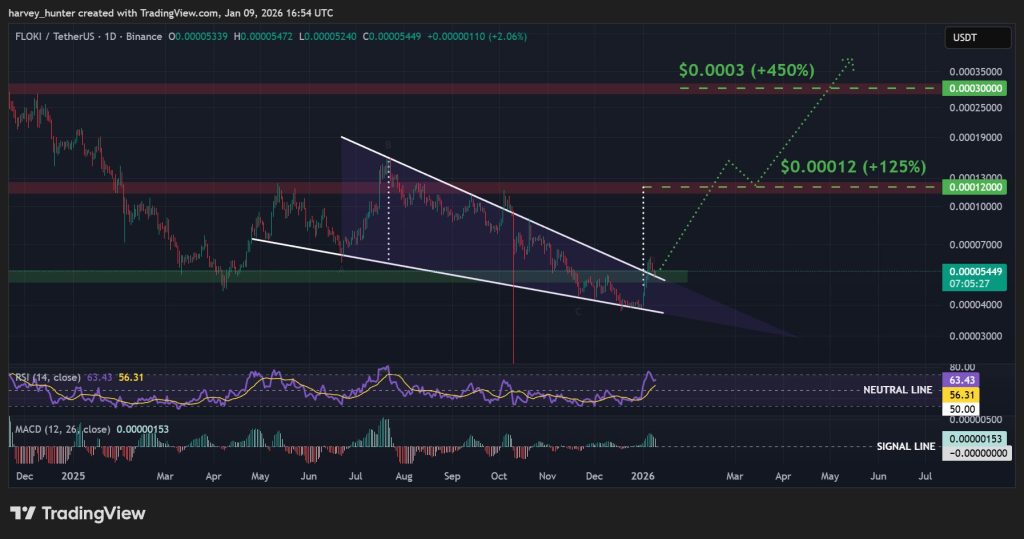Click the green 0.00012000 price label
This screenshot has height=539, width=1024.
(x=974, y=188)
